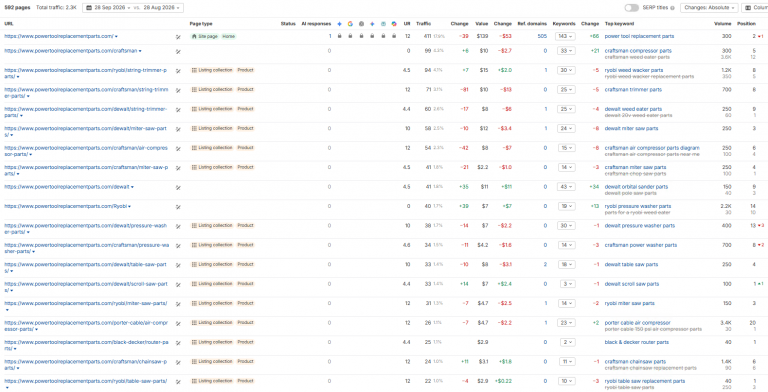Open the caret menu next to homepage URL
The image size is (768, 392).
pos(116,36)
